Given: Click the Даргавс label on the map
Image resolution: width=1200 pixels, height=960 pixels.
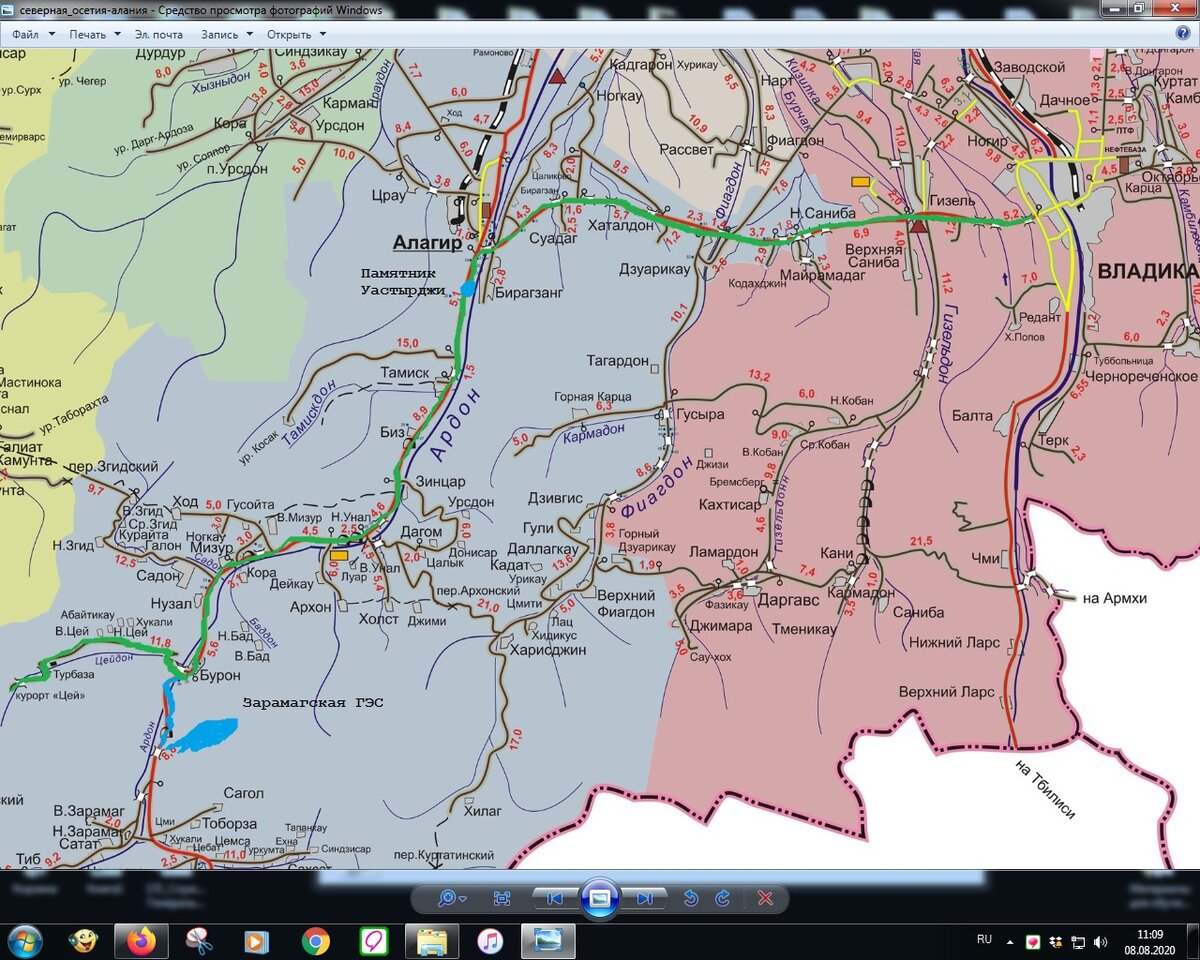Looking at the screenshot, I should pyautogui.click(x=788, y=600).
